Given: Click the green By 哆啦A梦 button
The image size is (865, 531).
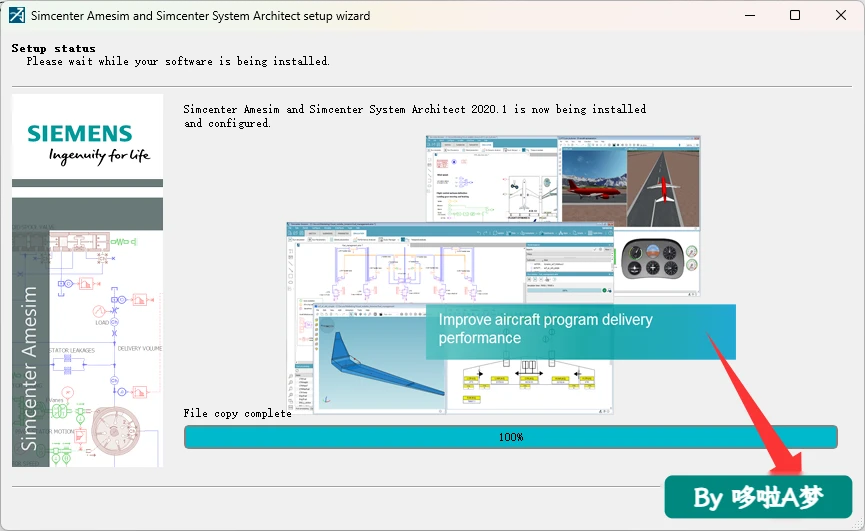Looking at the screenshot, I should pyautogui.click(x=758, y=497).
